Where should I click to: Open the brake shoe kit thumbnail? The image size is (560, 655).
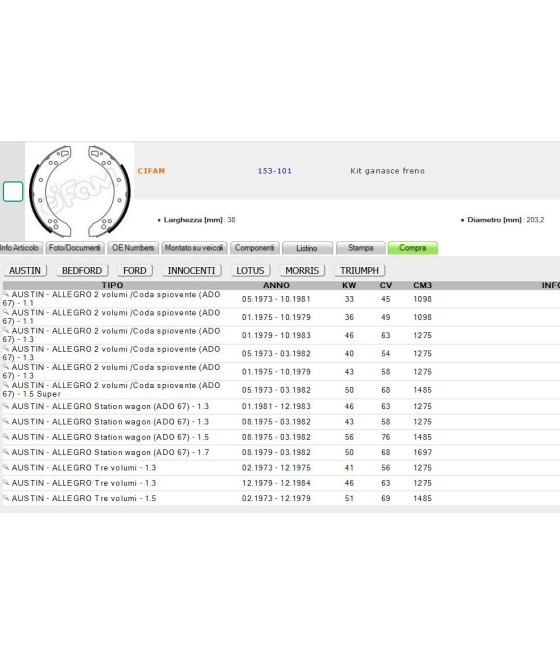coord(79,191)
